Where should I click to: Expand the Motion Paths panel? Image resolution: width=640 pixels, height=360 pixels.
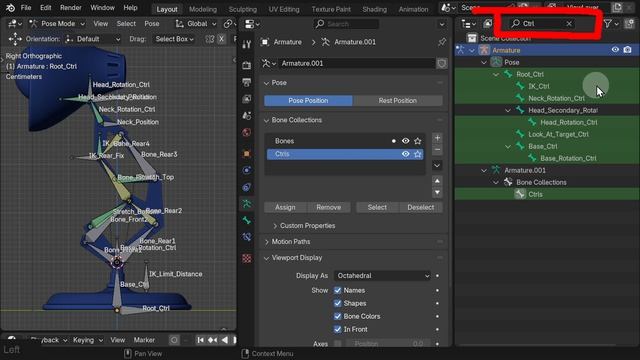[x=266, y=242]
